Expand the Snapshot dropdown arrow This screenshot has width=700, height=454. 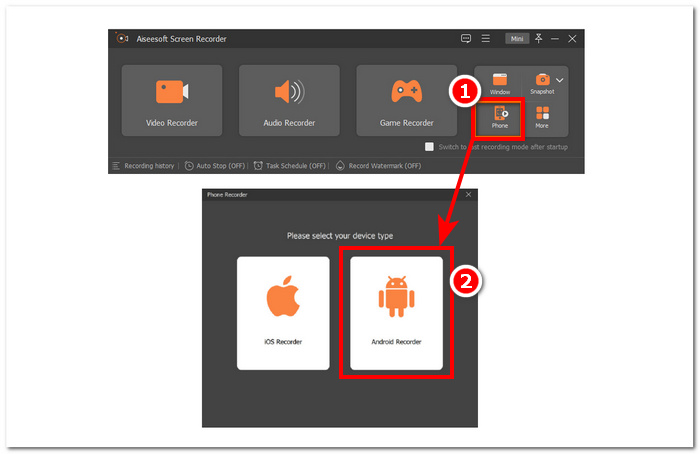560,79
